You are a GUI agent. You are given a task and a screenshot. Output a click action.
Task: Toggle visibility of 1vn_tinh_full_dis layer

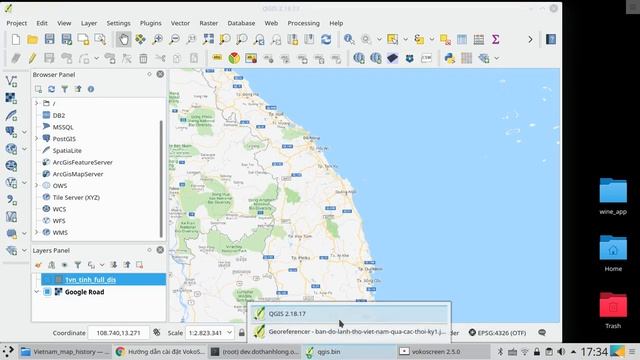pyautogui.click(x=47, y=280)
